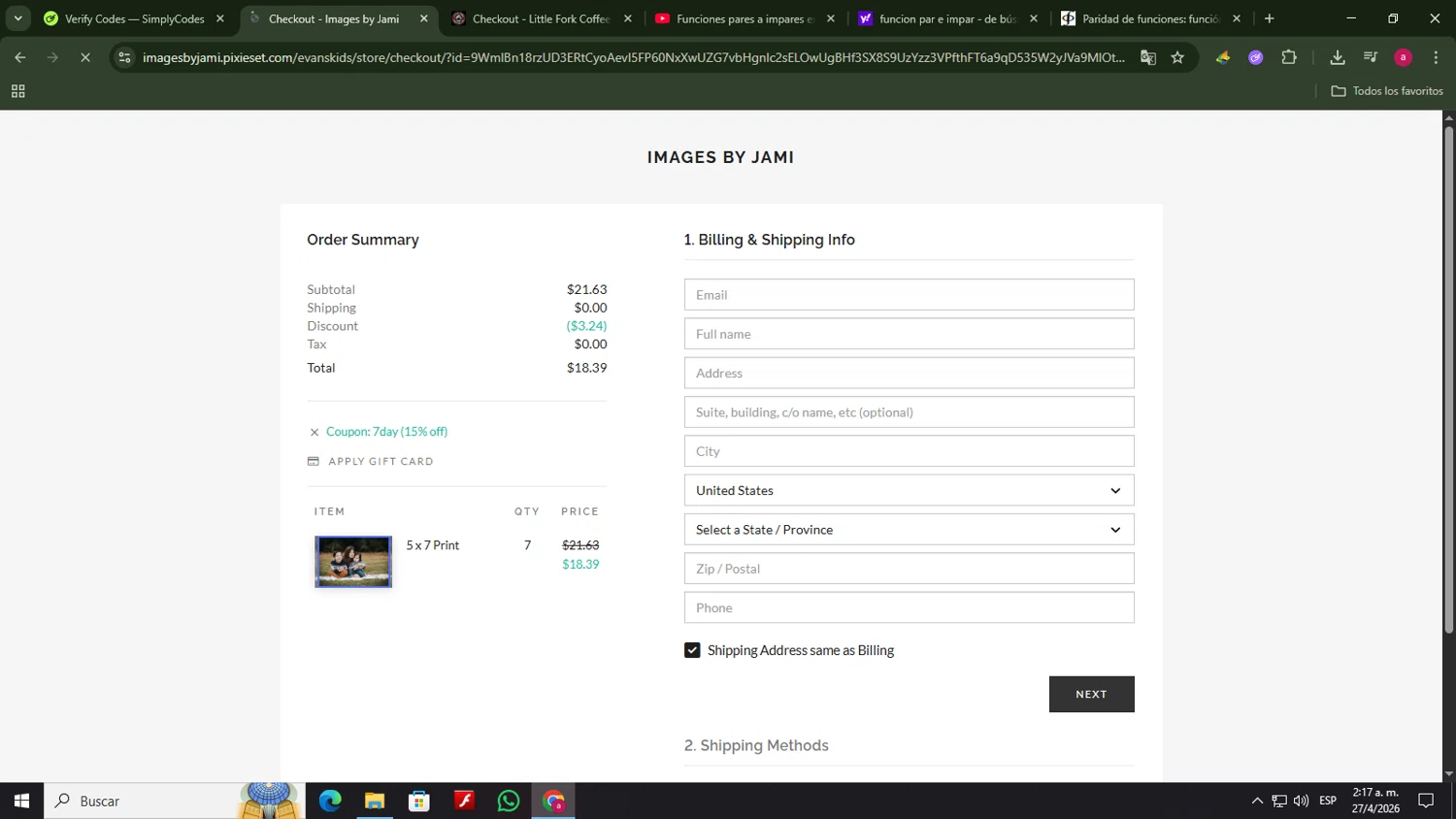Image resolution: width=1456 pixels, height=819 pixels.
Task: Open site information icon in address bar
Action: (124, 58)
